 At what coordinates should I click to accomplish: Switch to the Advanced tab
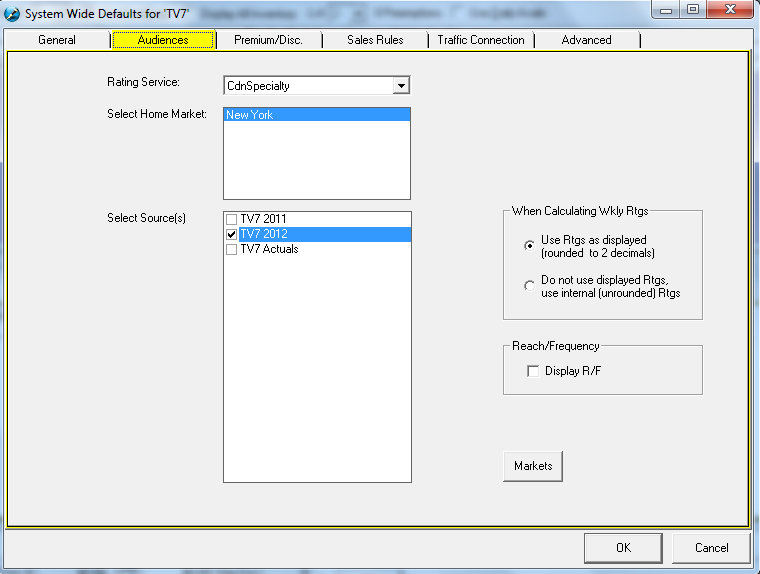(x=586, y=40)
